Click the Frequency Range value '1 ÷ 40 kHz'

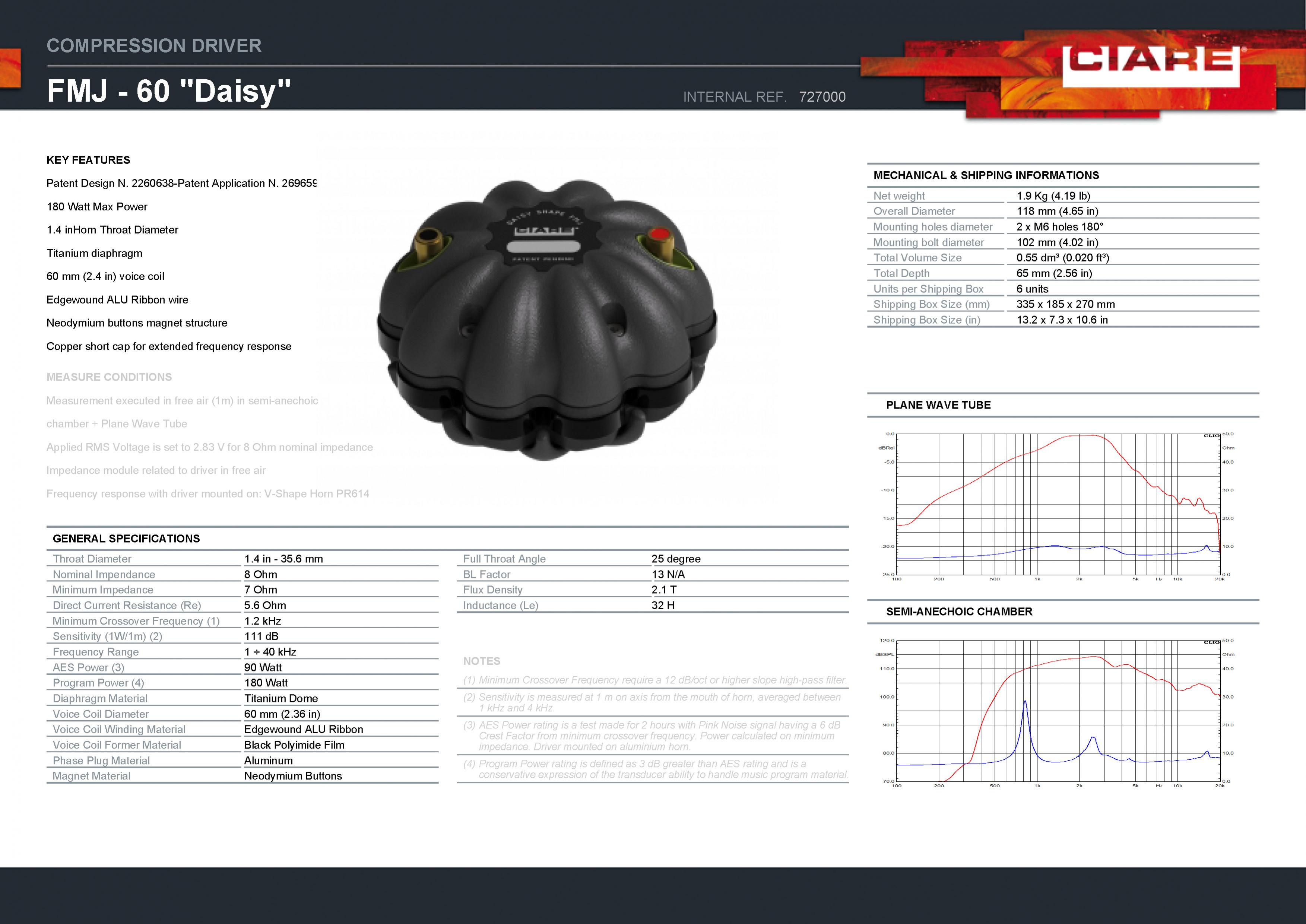click(x=270, y=652)
